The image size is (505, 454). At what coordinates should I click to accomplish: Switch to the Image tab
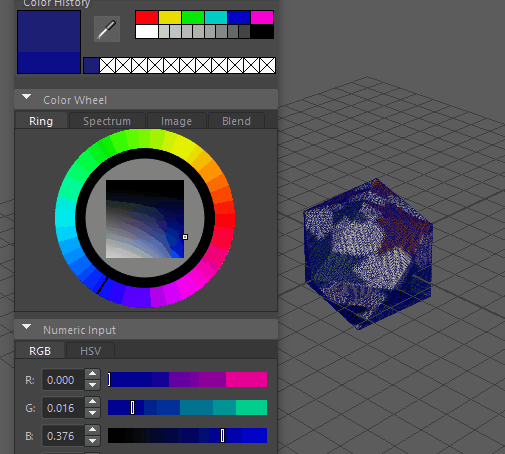coord(176,121)
